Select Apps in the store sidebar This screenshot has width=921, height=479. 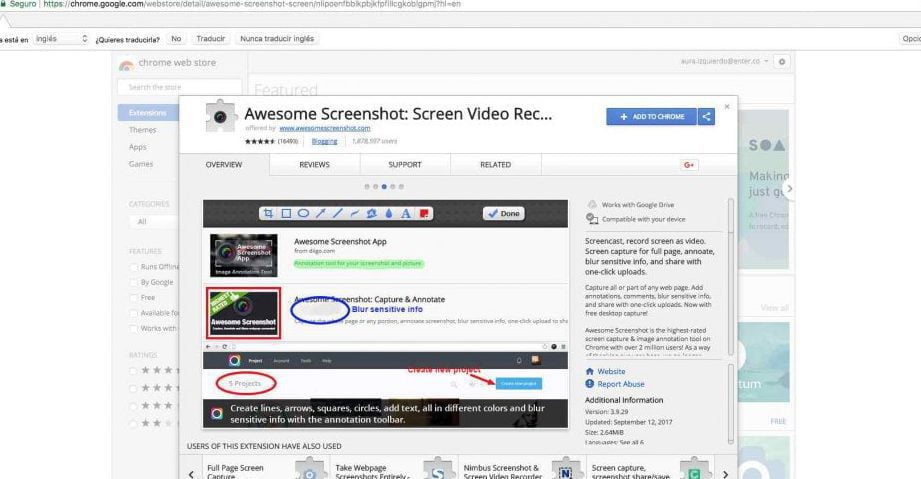coord(138,147)
